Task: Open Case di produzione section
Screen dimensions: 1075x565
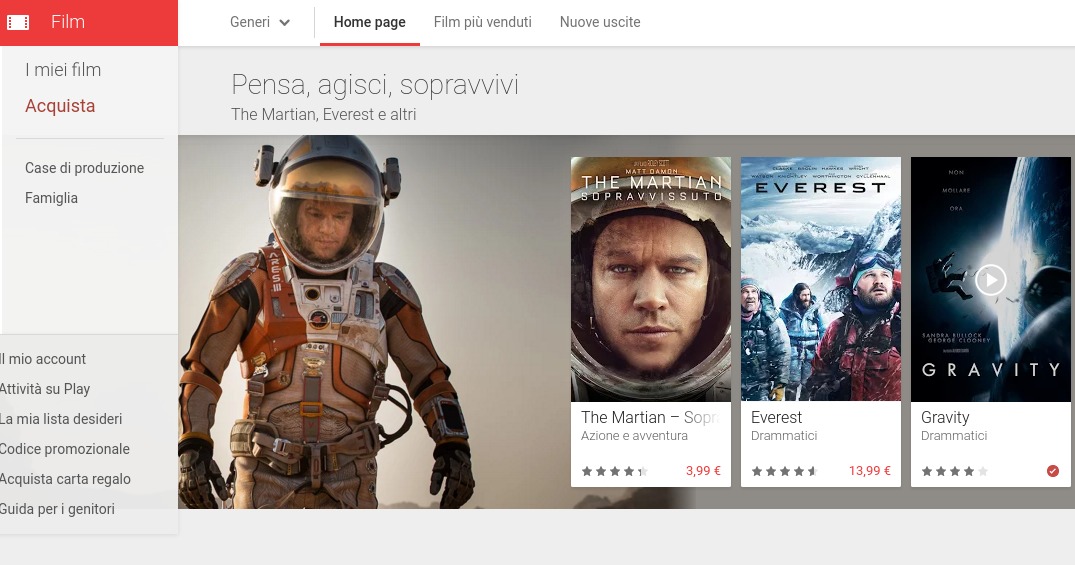Action: coord(84,168)
